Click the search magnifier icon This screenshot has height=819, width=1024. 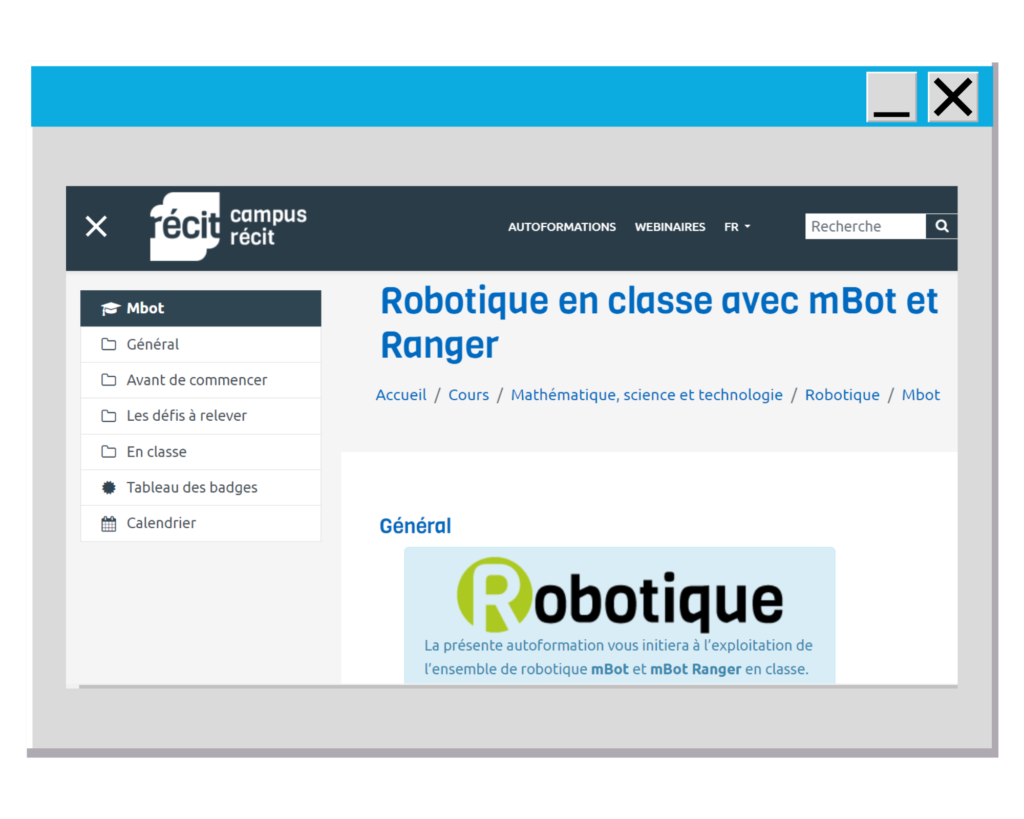(941, 227)
